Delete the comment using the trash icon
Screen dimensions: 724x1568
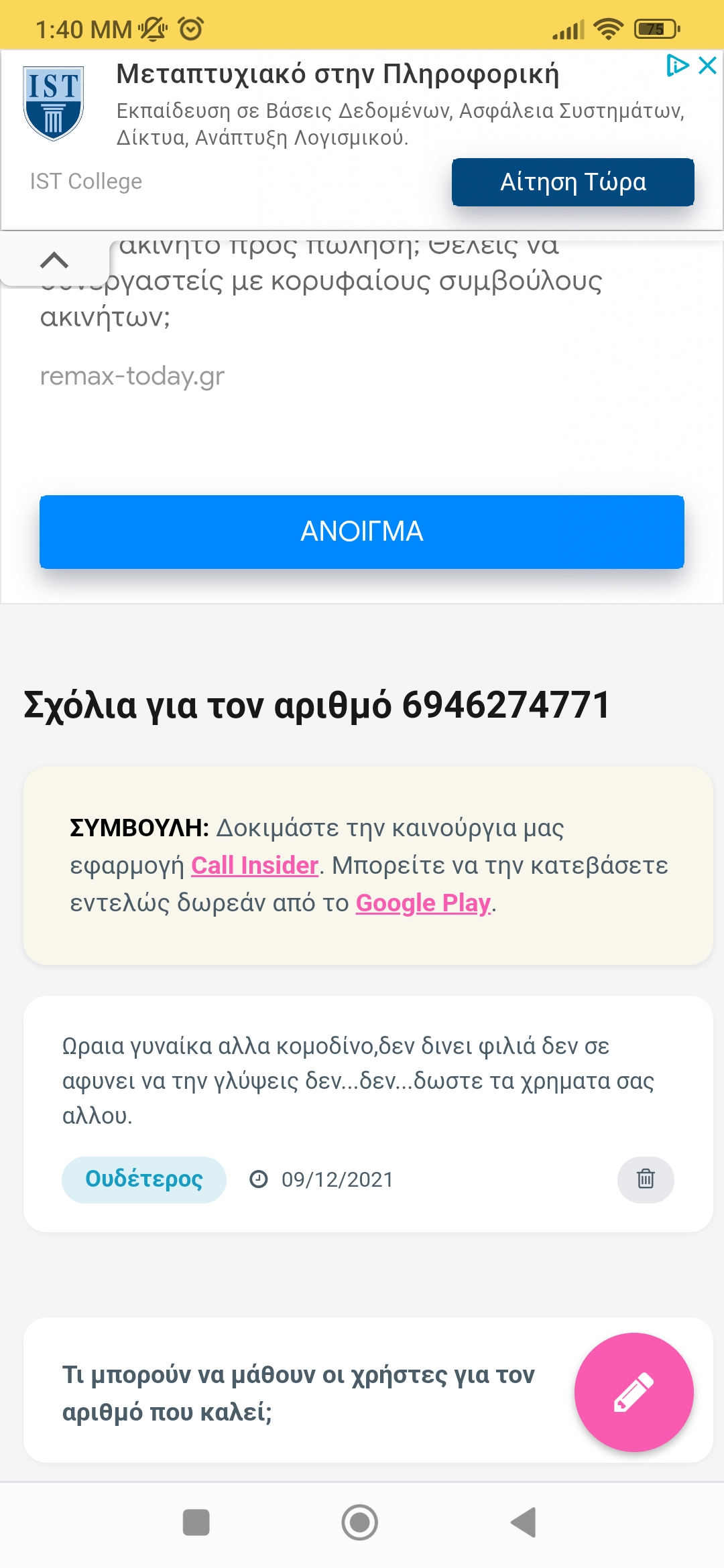coord(646,1179)
